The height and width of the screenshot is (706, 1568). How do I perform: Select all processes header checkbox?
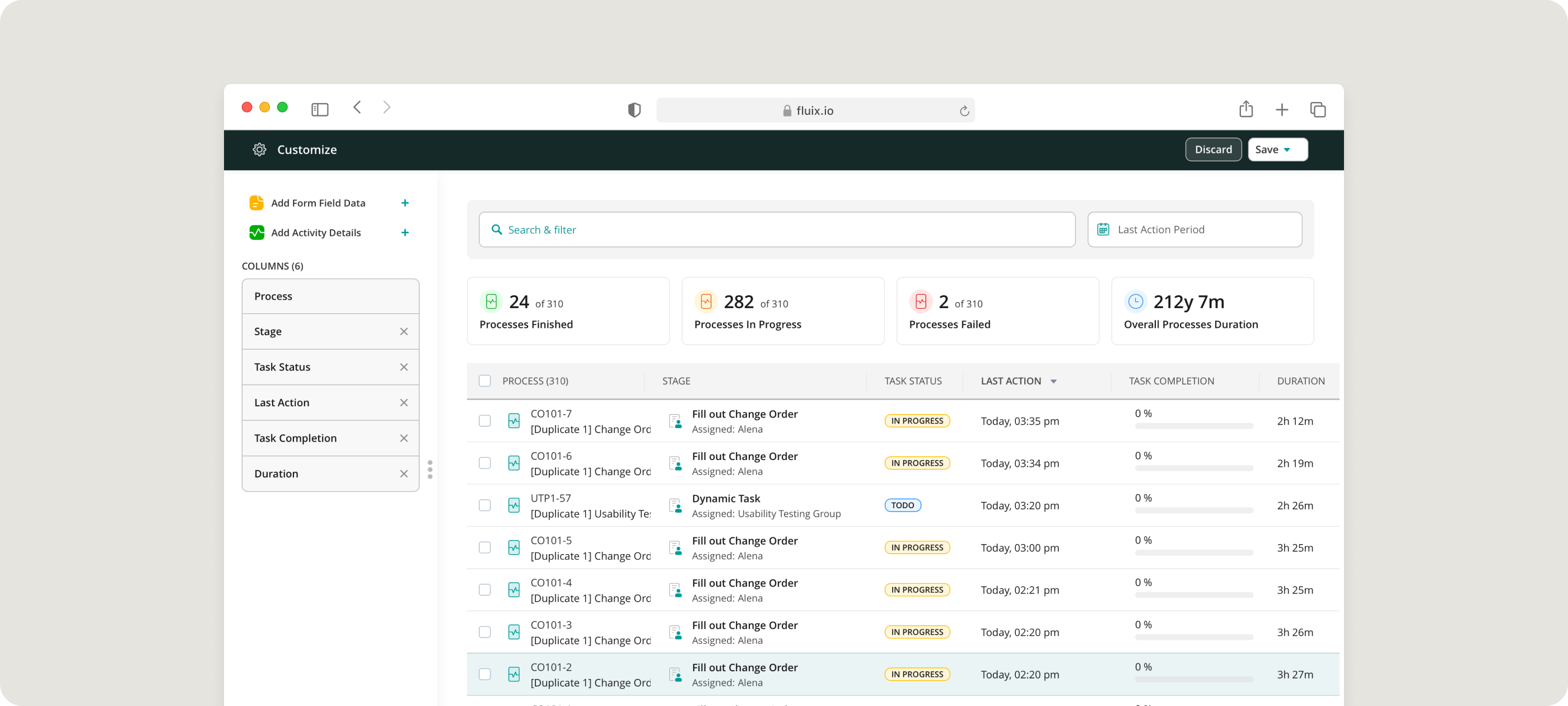tap(484, 380)
